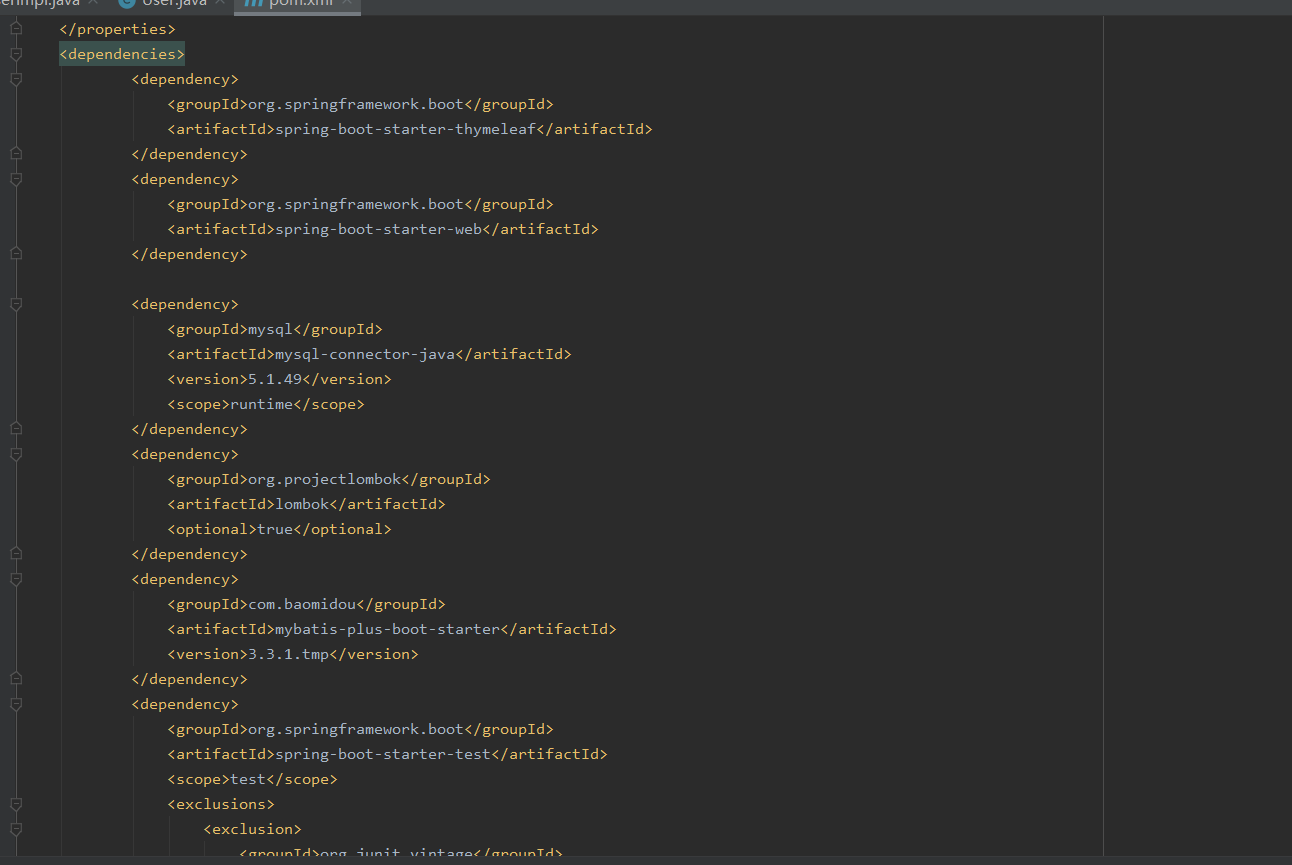Click version value 3.3.1.tmp
The width and height of the screenshot is (1292, 865).
pos(288,654)
